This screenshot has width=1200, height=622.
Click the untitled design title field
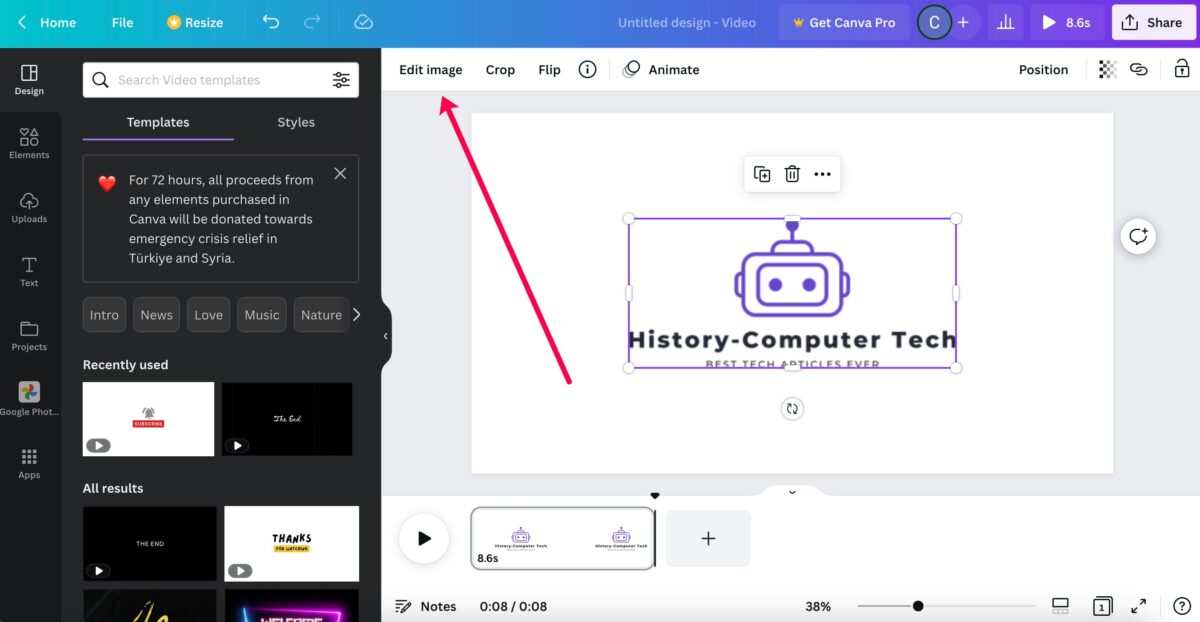[687, 22]
